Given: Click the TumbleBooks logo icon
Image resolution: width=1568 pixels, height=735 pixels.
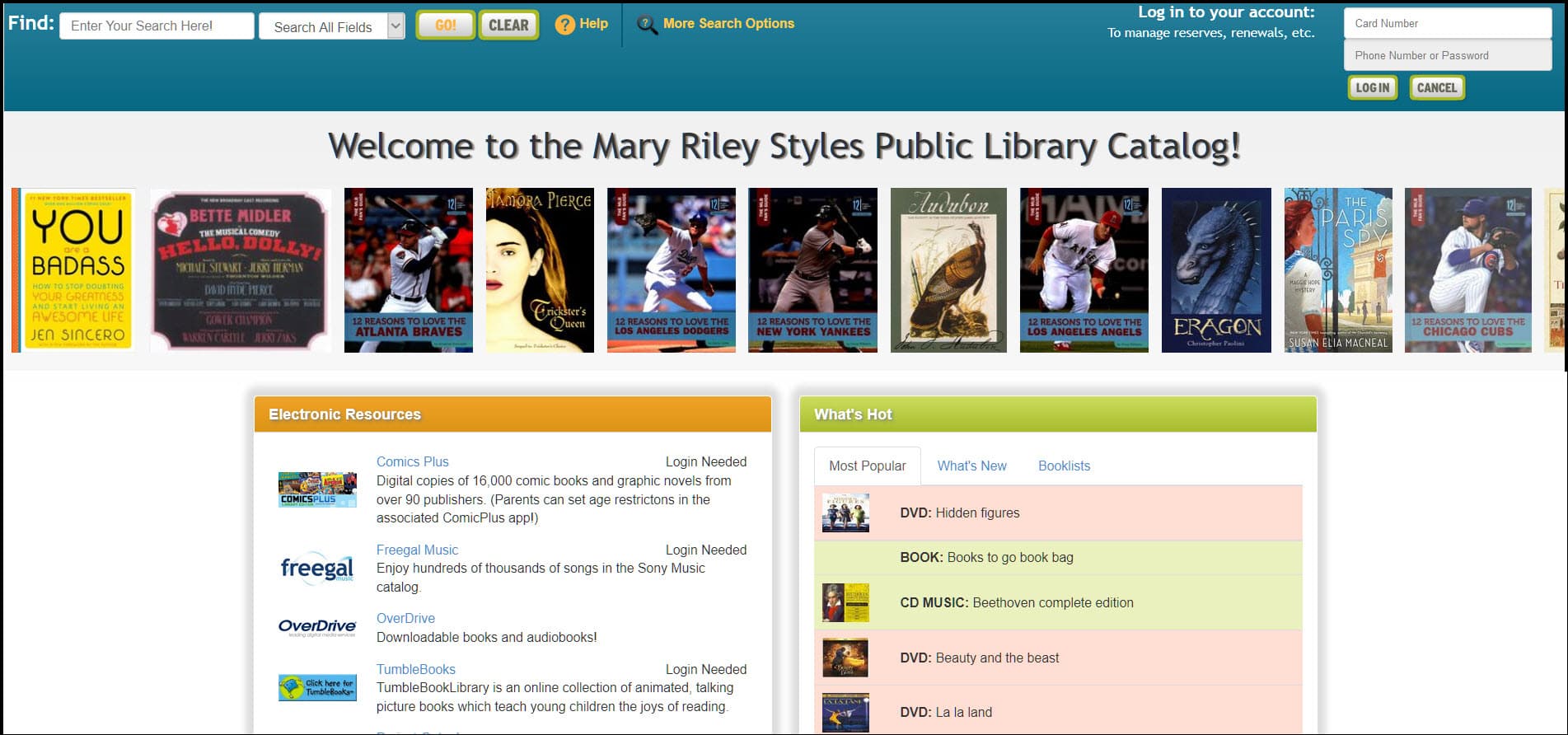Looking at the screenshot, I should coord(317,687).
